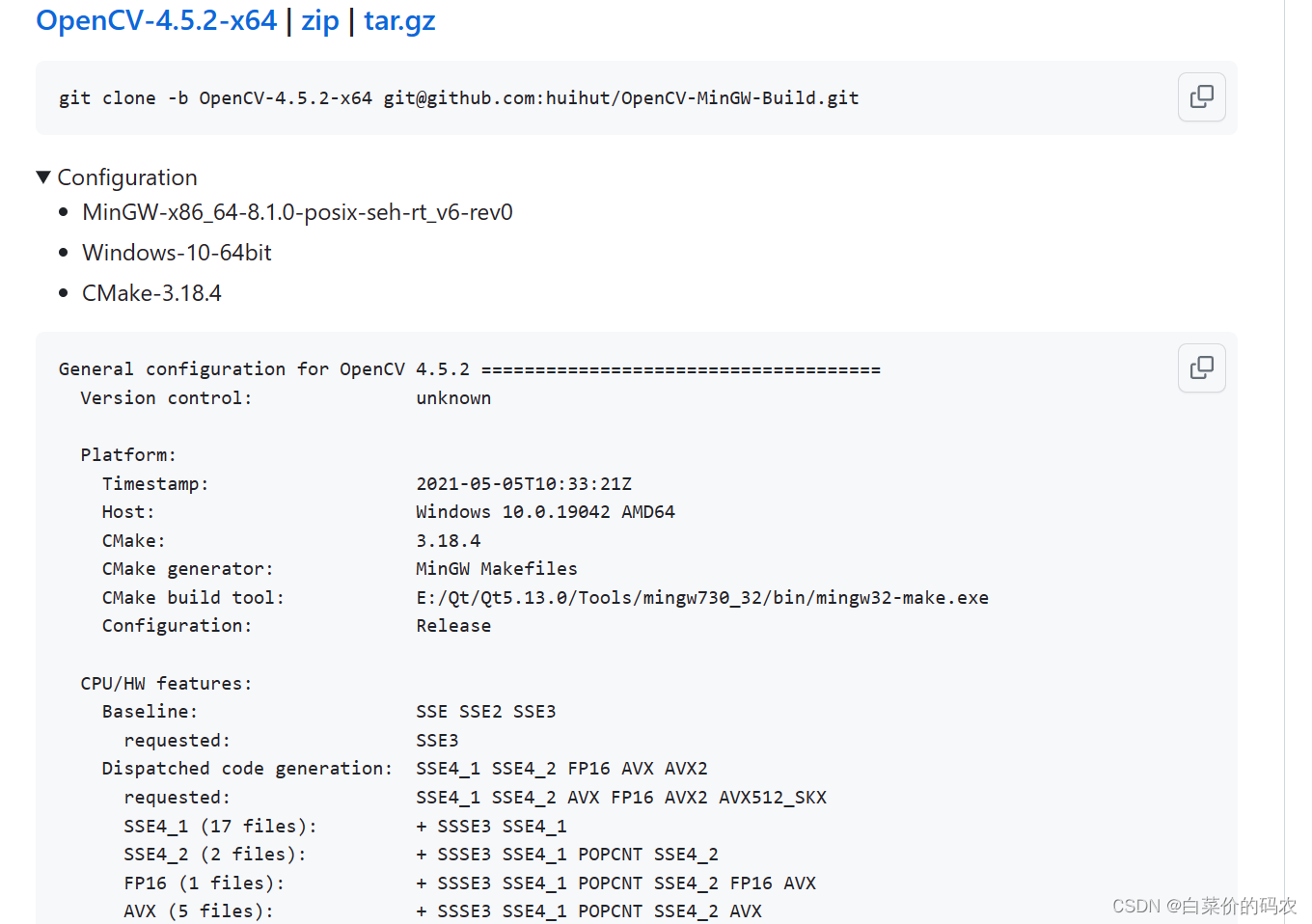Click the Windows-10-64bit list entry
This screenshot has width=1312, height=924.
coord(176,253)
